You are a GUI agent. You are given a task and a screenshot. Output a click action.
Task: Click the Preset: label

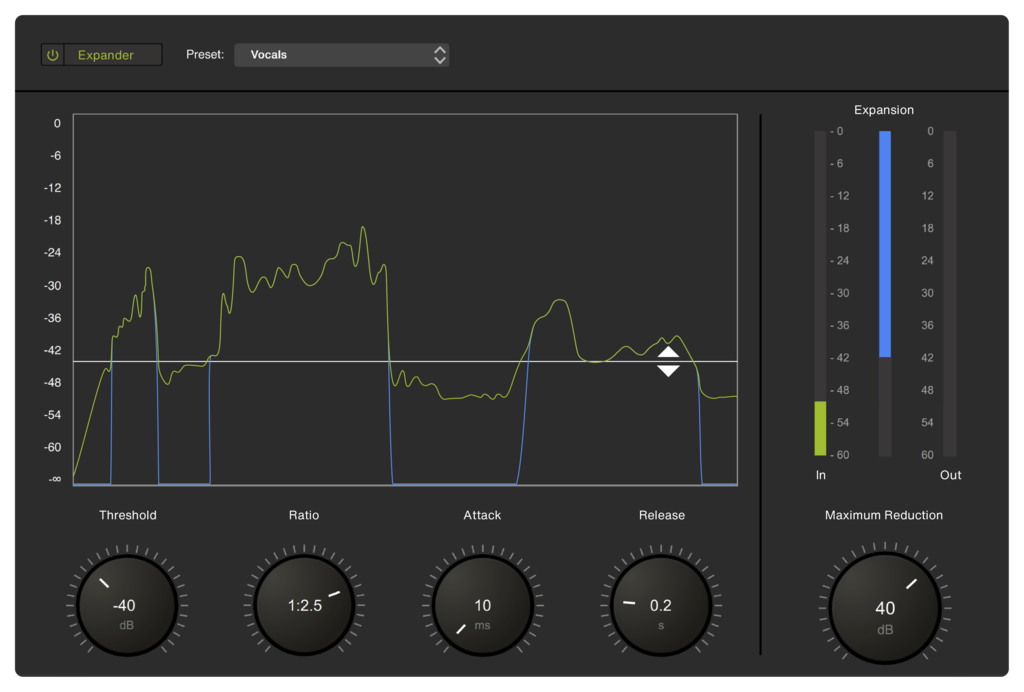pyautogui.click(x=205, y=55)
